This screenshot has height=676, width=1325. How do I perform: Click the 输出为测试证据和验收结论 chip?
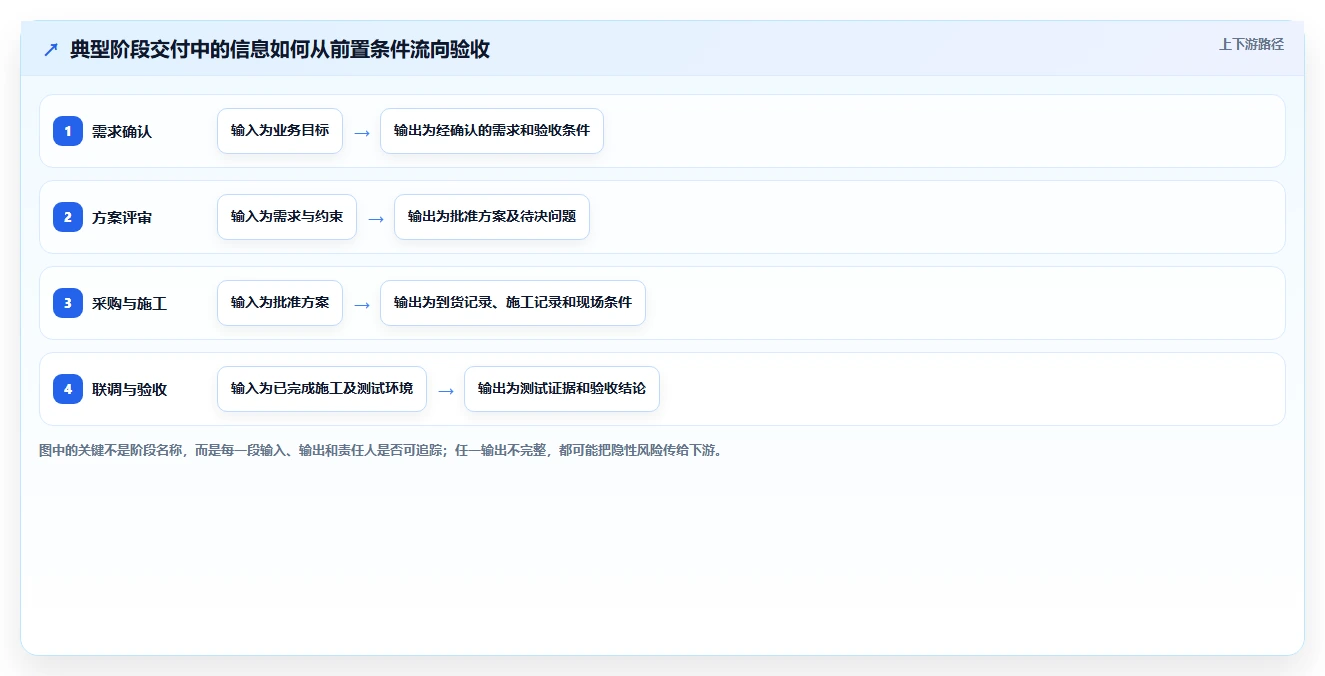point(562,389)
